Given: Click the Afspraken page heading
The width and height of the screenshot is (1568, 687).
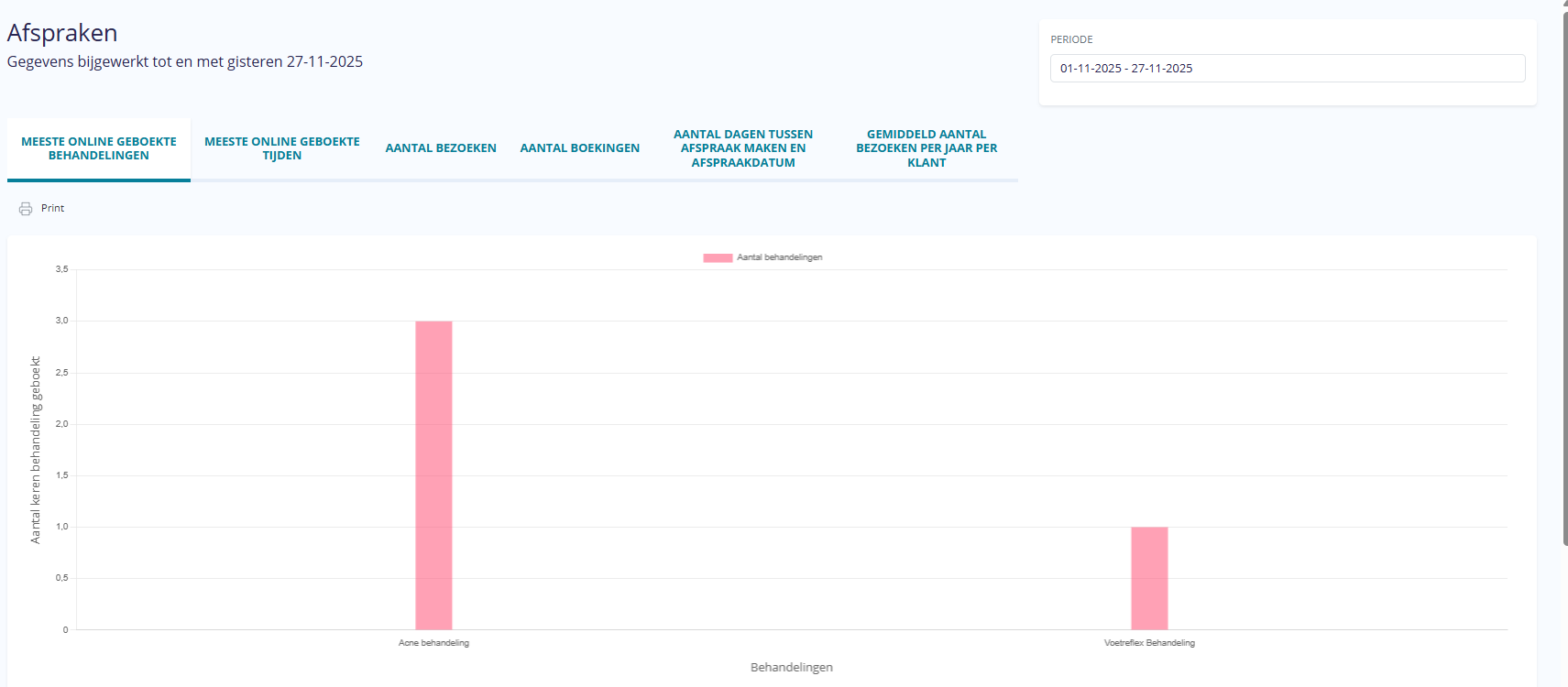Looking at the screenshot, I should [x=62, y=33].
